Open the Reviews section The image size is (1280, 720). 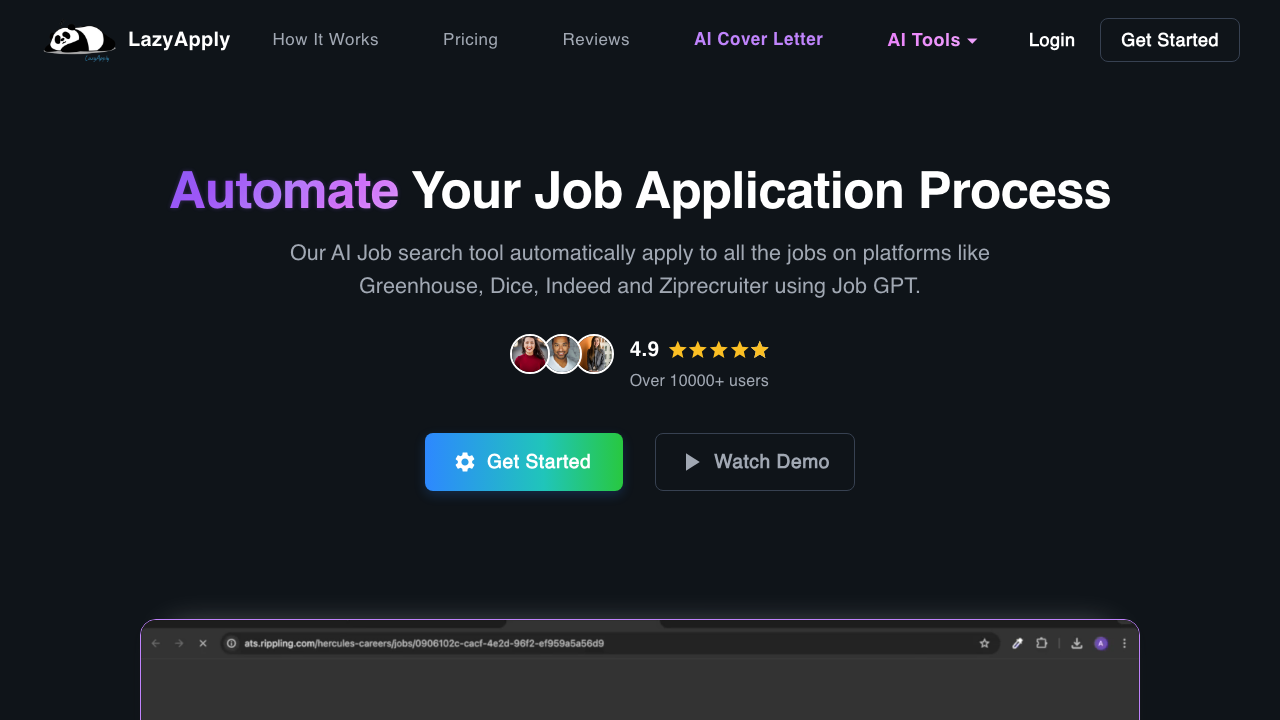tap(596, 40)
